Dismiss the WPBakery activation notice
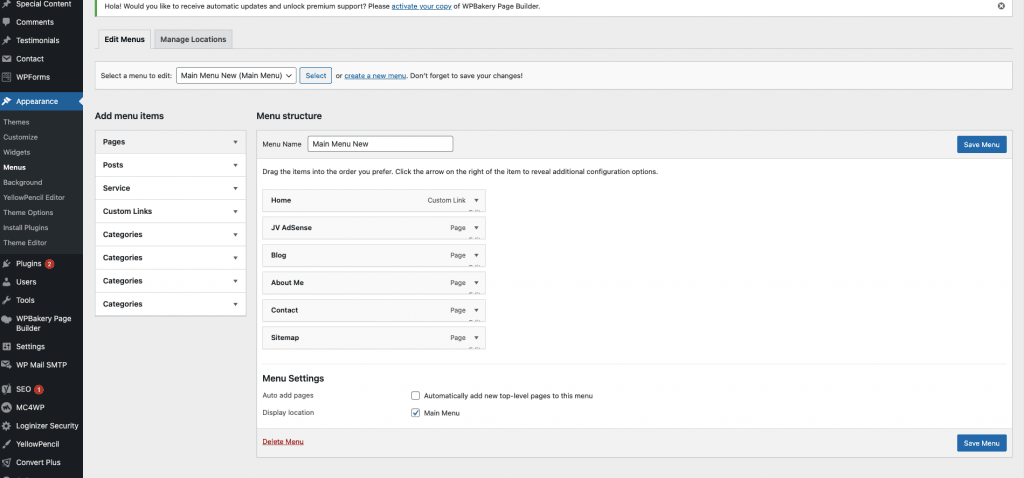 [x=1001, y=6]
